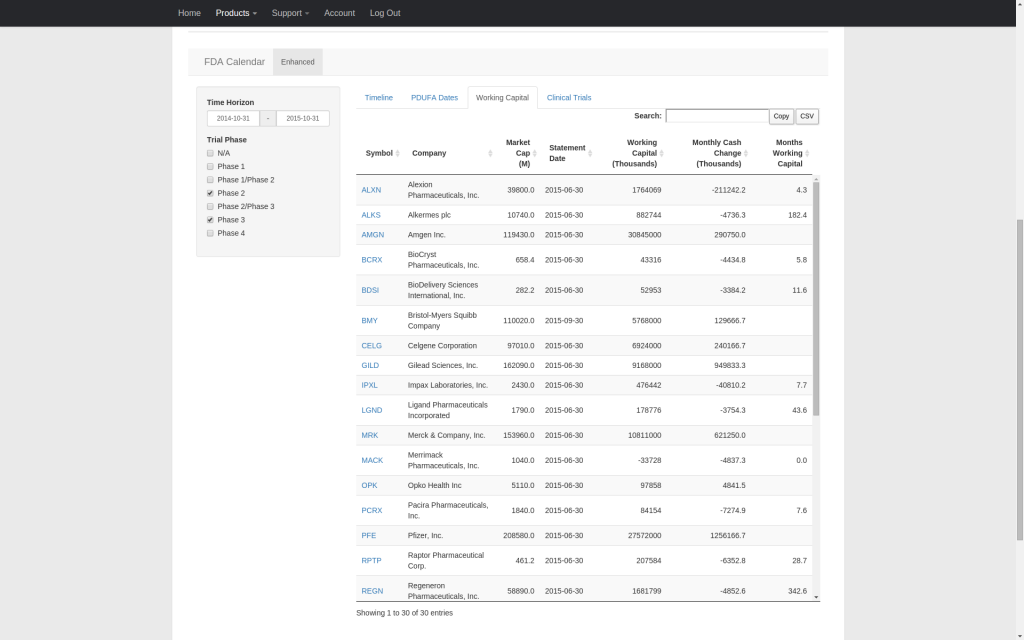Follow the AMGN ticker link
The height and width of the screenshot is (640, 1024).
click(x=373, y=234)
